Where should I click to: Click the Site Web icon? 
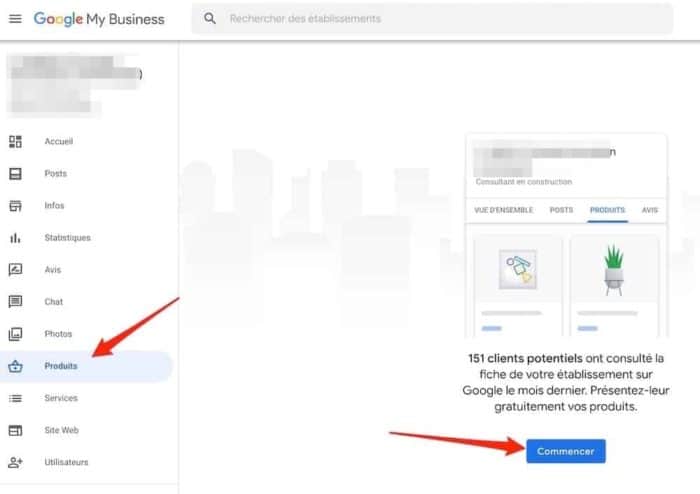15,430
